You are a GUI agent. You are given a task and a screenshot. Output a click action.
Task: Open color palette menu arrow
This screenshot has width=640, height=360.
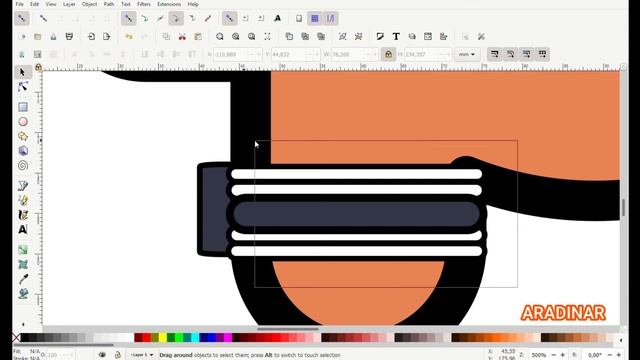point(621,340)
